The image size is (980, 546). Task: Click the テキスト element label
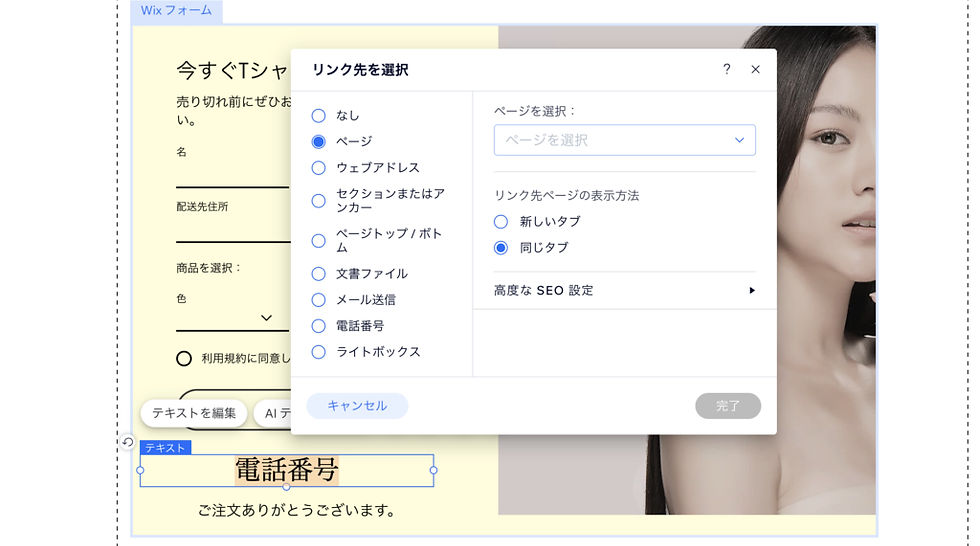tap(165, 447)
